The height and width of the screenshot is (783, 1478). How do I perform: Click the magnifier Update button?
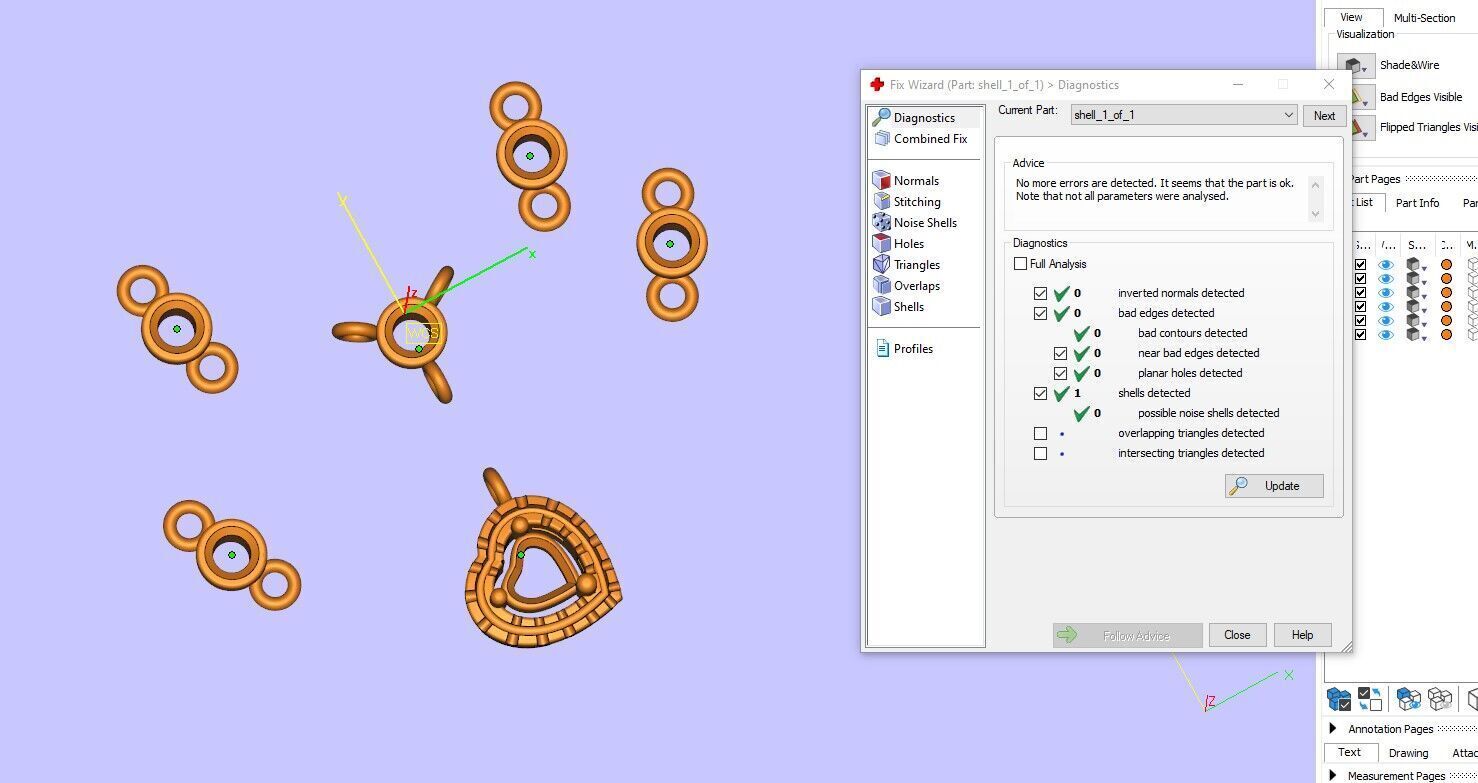pos(1274,486)
